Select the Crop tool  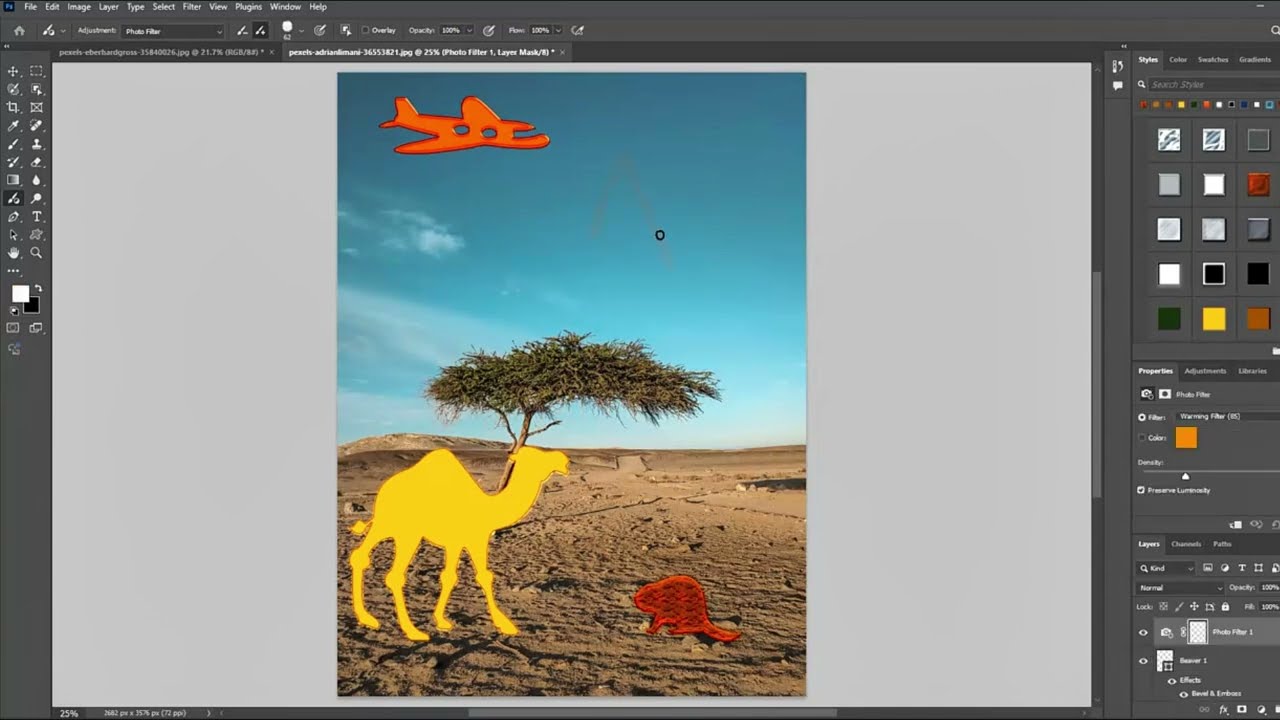coord(14,107)
